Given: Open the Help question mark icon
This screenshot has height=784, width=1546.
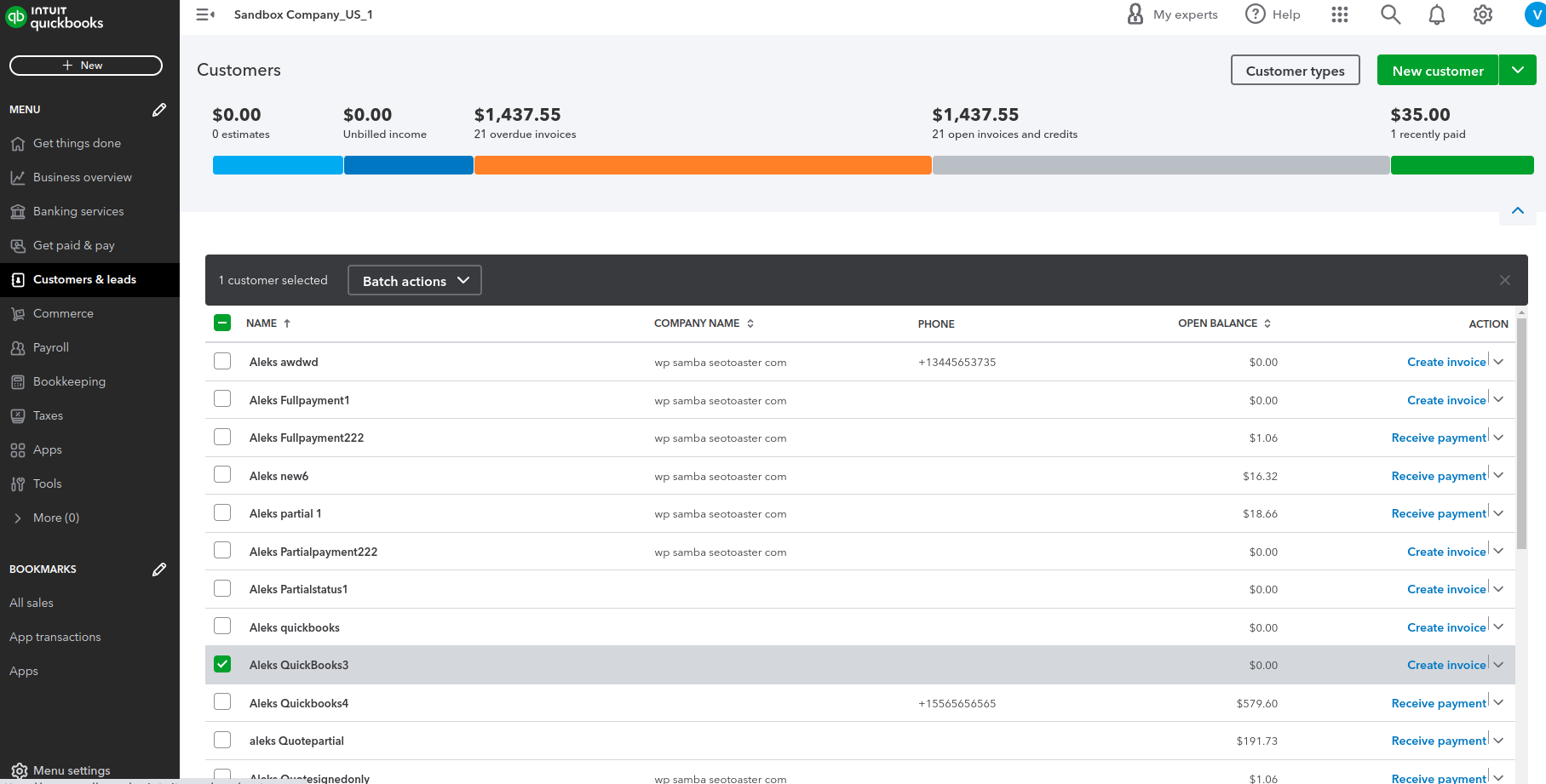Looking at the screenshot, I should (x=1255, y=14).
